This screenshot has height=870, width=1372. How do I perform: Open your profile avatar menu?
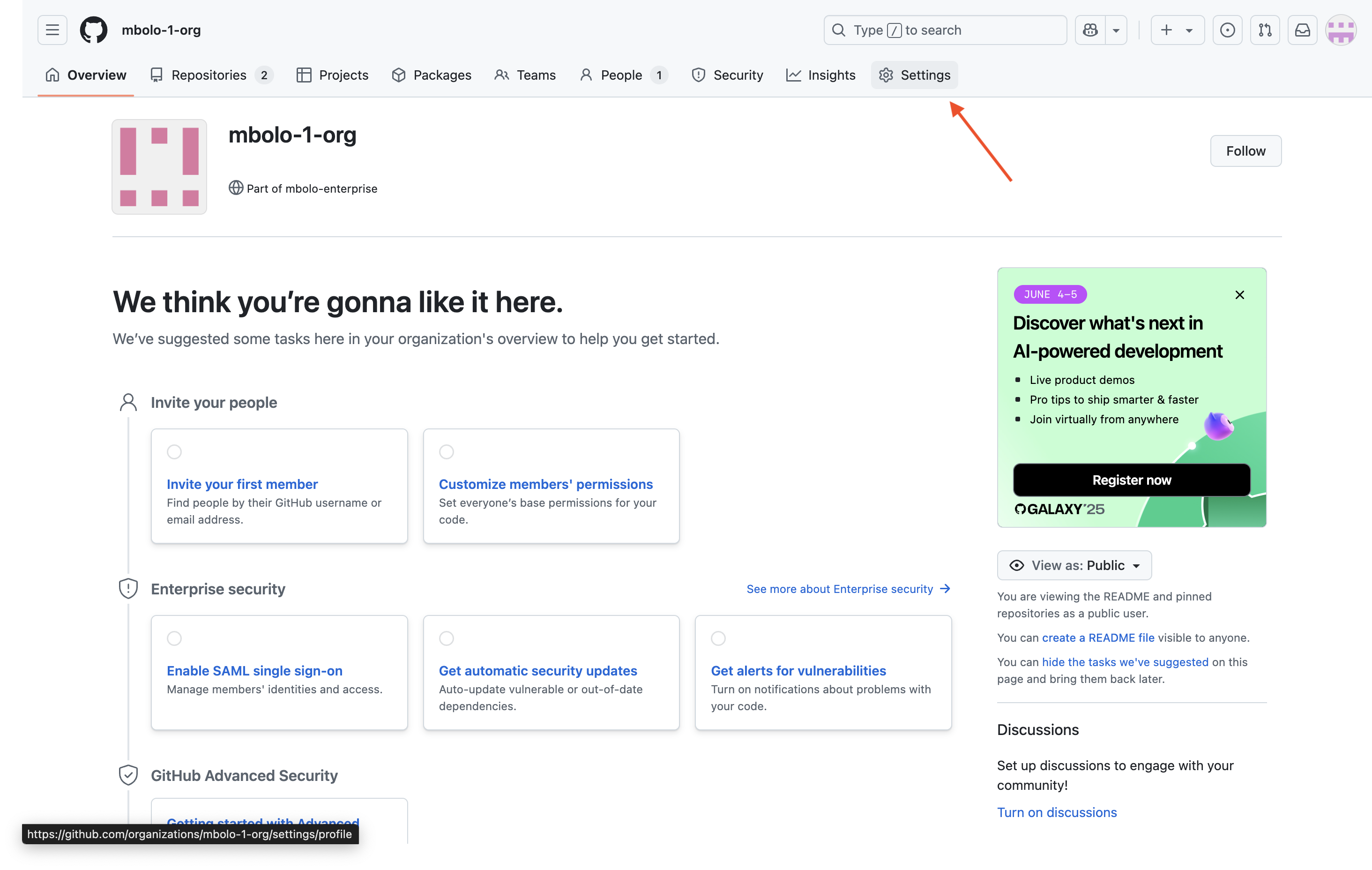[1340, 30]
